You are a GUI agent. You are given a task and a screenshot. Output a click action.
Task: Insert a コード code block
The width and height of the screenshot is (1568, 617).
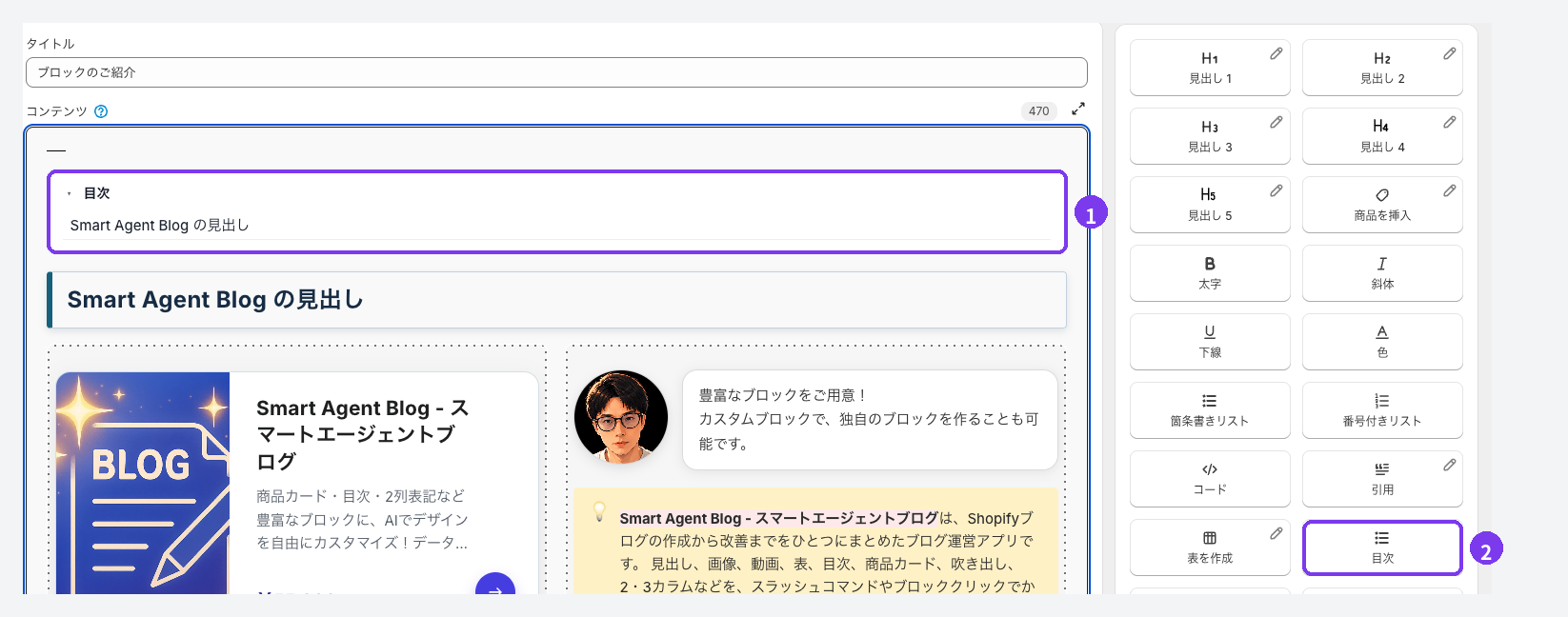point(1210,479)
